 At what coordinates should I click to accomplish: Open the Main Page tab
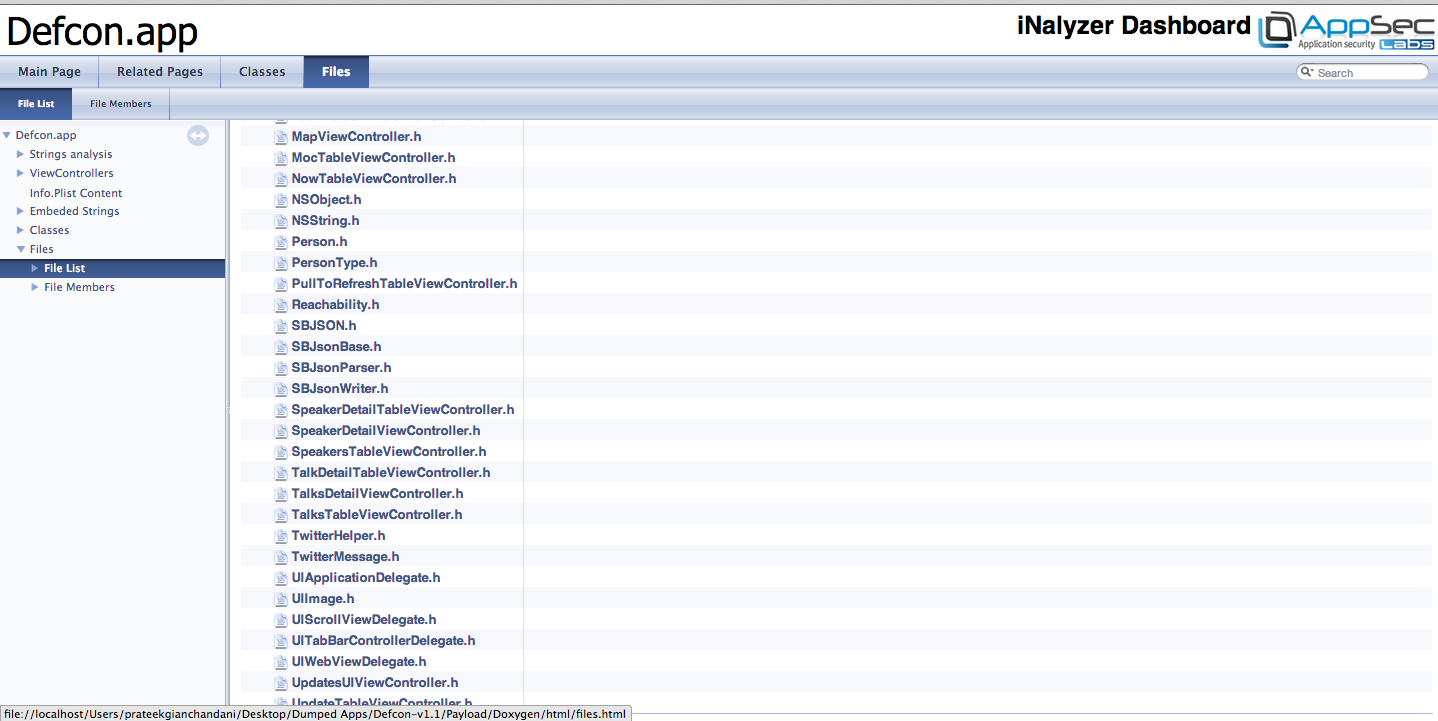(x=49, y=72)
